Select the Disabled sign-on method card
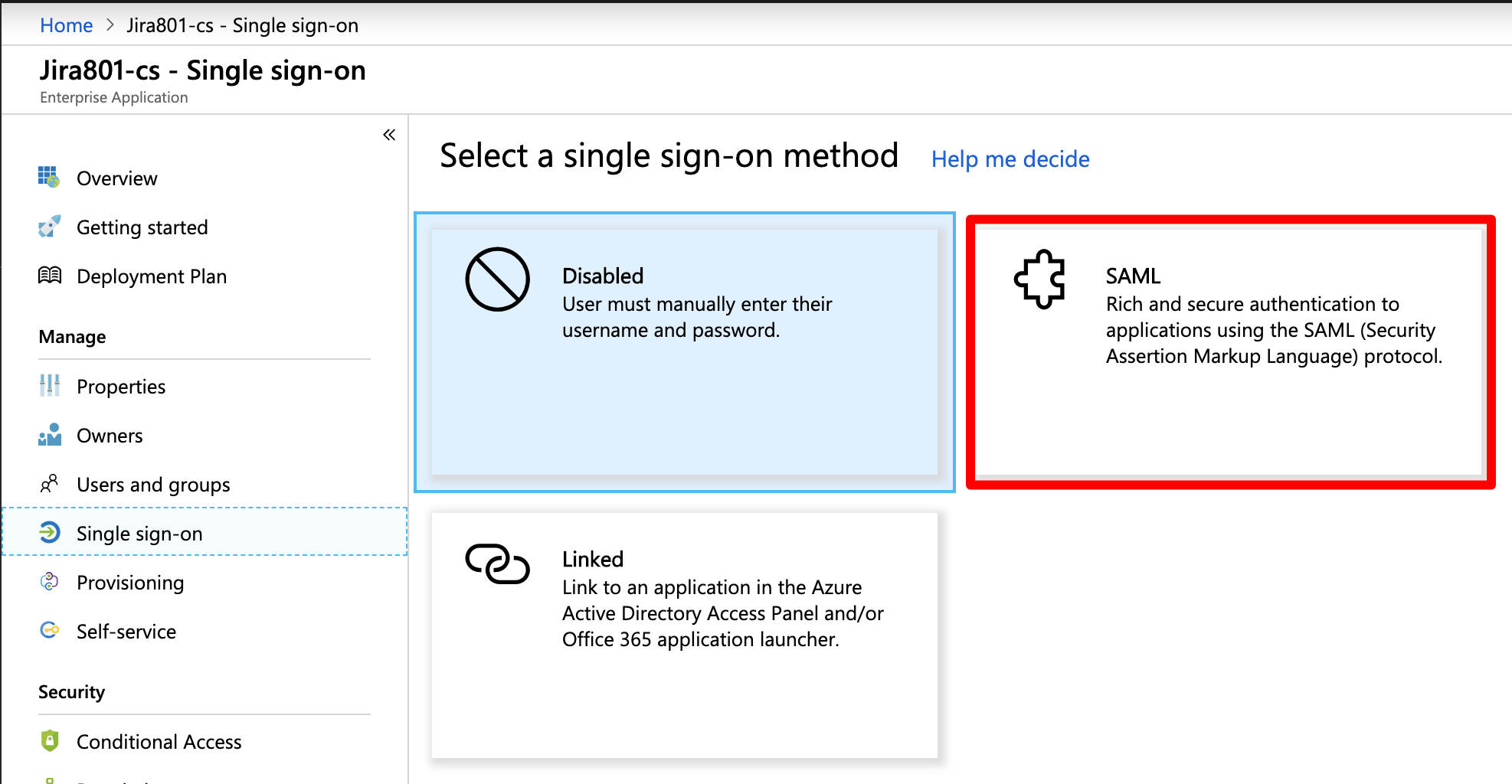 (684, 352)
